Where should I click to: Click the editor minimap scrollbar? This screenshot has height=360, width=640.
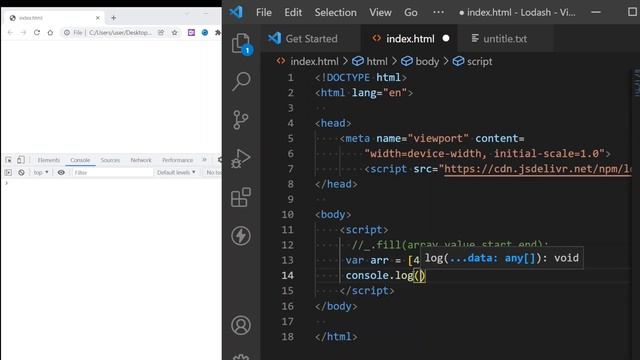(636, 84)
